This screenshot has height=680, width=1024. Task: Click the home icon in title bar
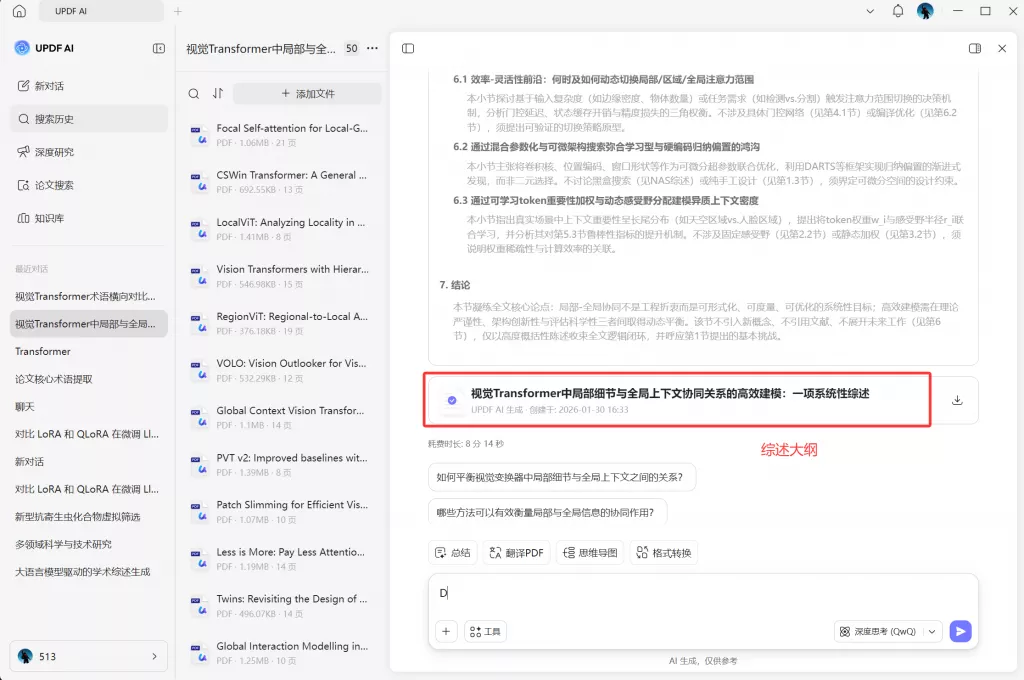click(x=19, y=11)
